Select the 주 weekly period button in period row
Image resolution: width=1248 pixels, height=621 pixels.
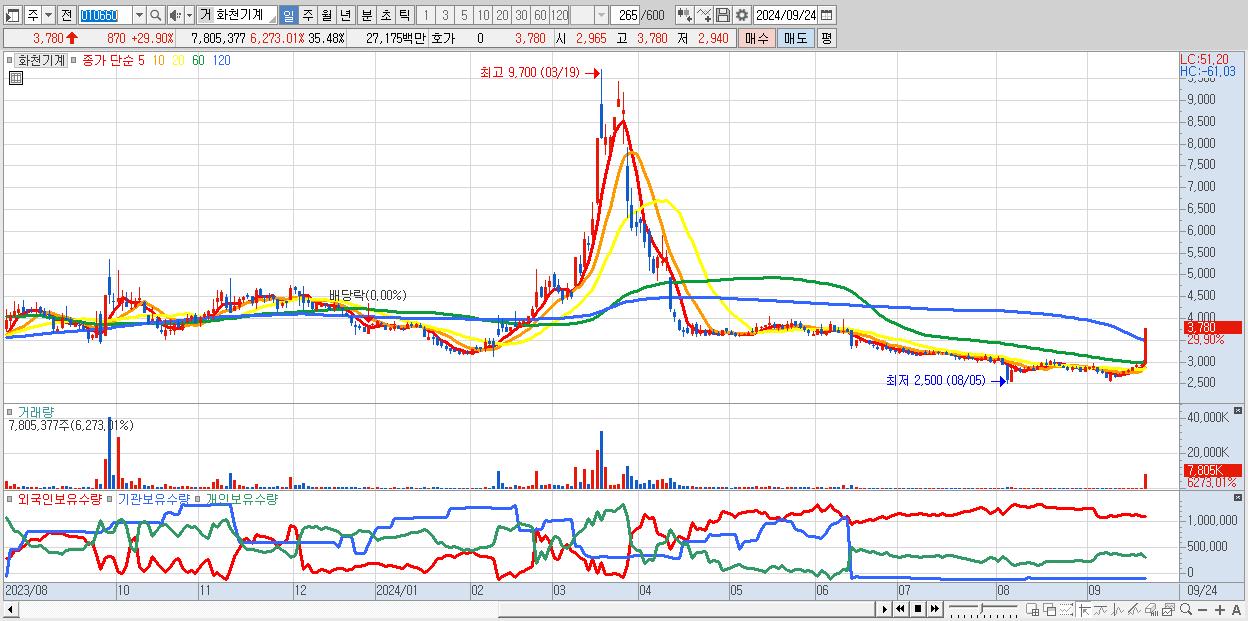[307, 15]
